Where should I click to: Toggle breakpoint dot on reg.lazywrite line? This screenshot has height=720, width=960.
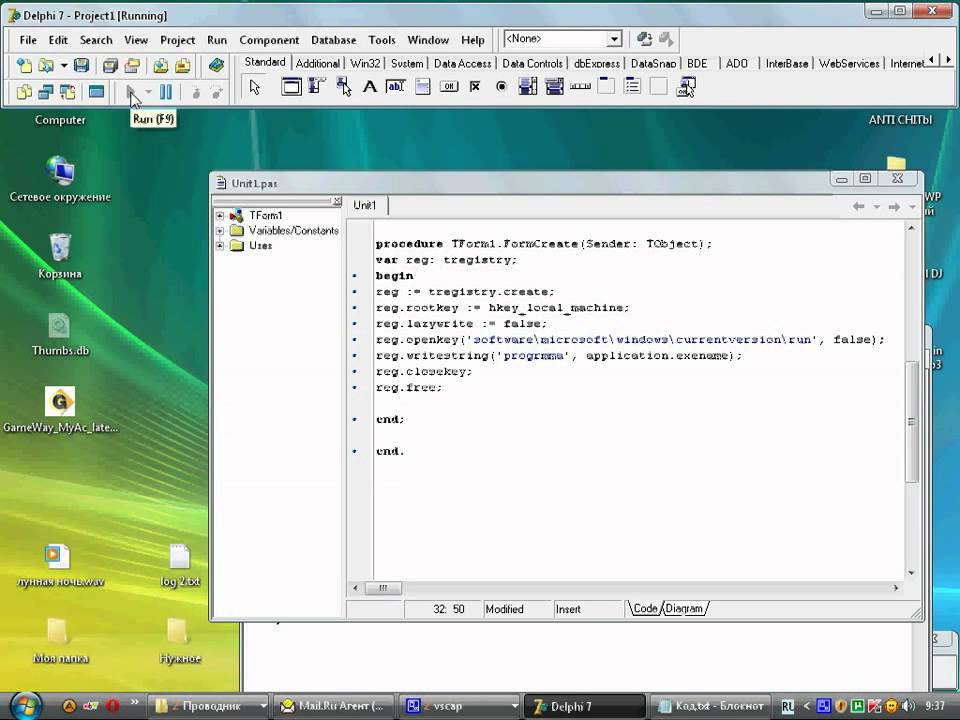coord(354,324)
